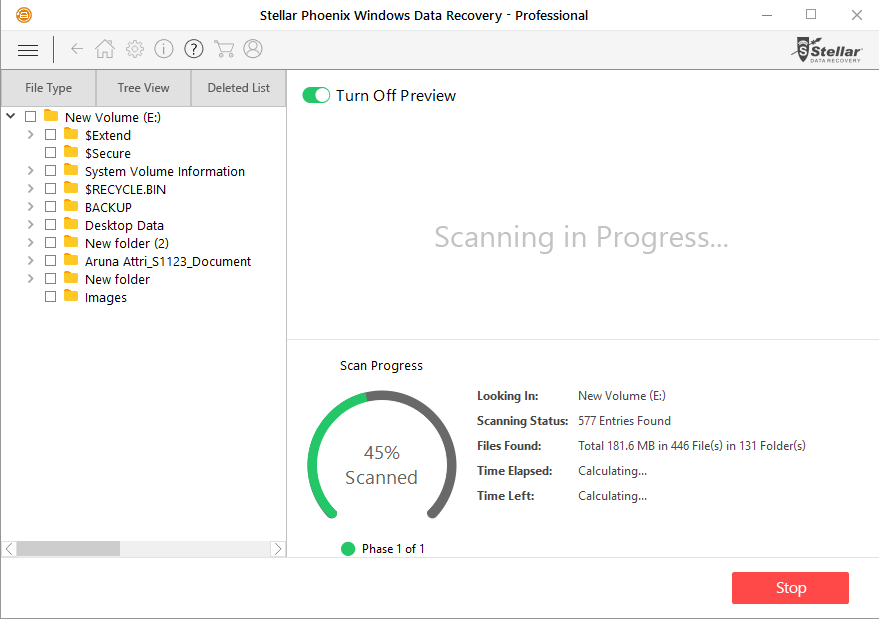The image size is (879, 619).
Task: Expand the System Volume Information folder
Action: (31, 170)
